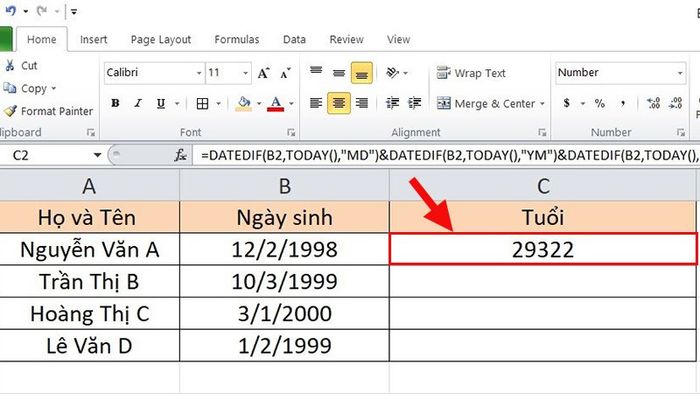Toggle the highlighted Center alignment icon

[339, 104]
